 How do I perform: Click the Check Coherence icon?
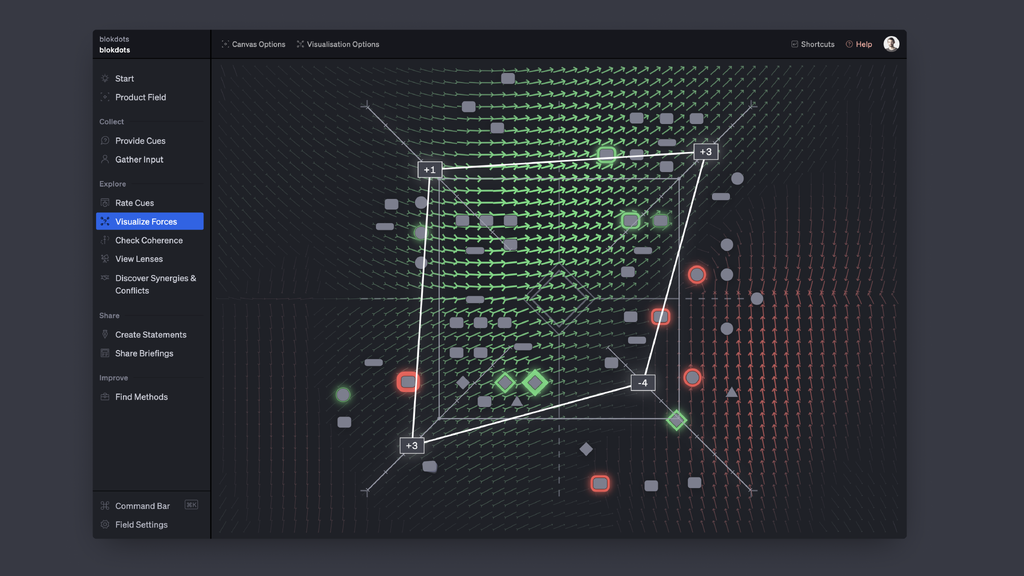point(104,240)
